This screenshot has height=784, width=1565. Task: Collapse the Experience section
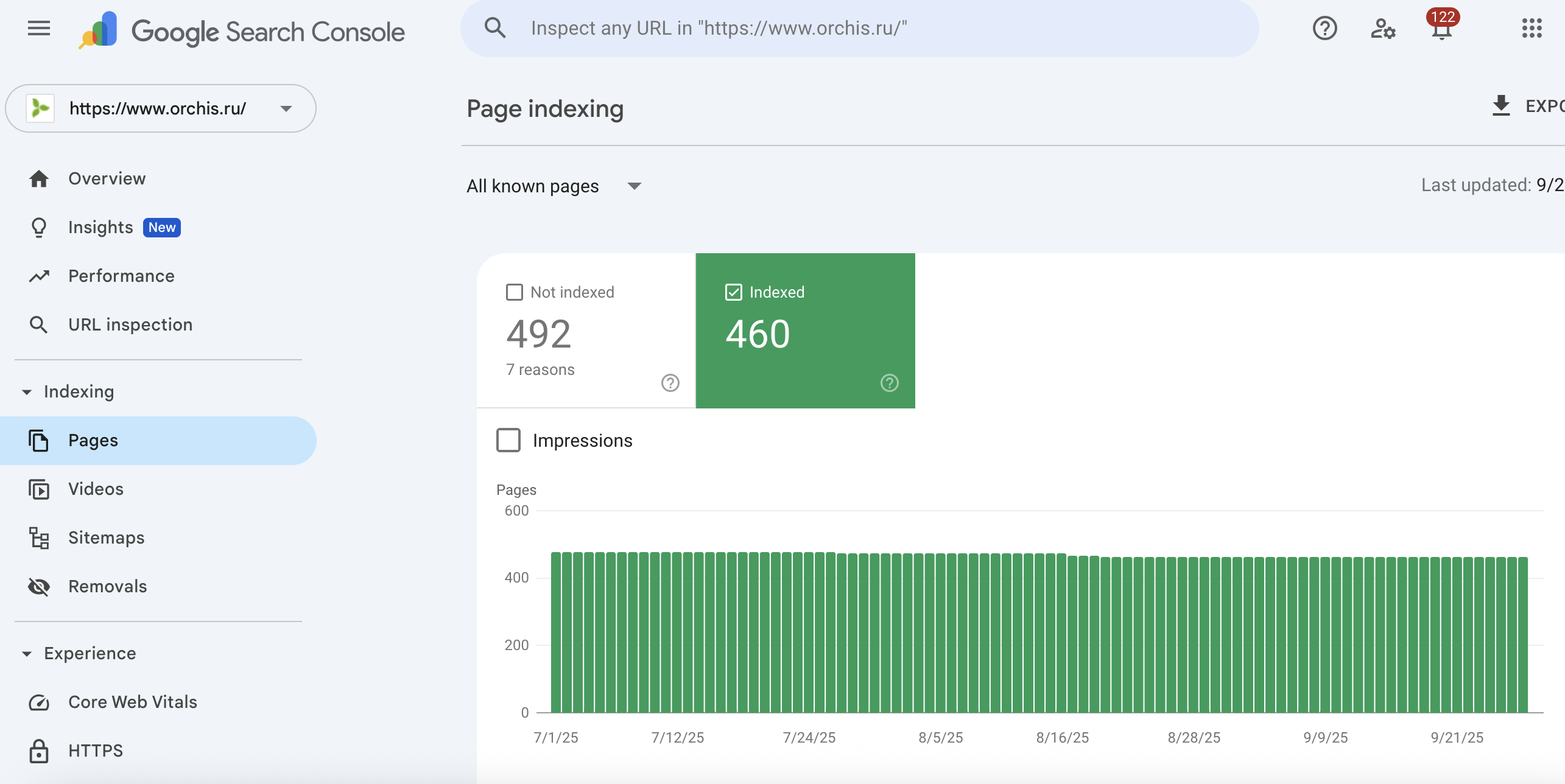[27, 654]
